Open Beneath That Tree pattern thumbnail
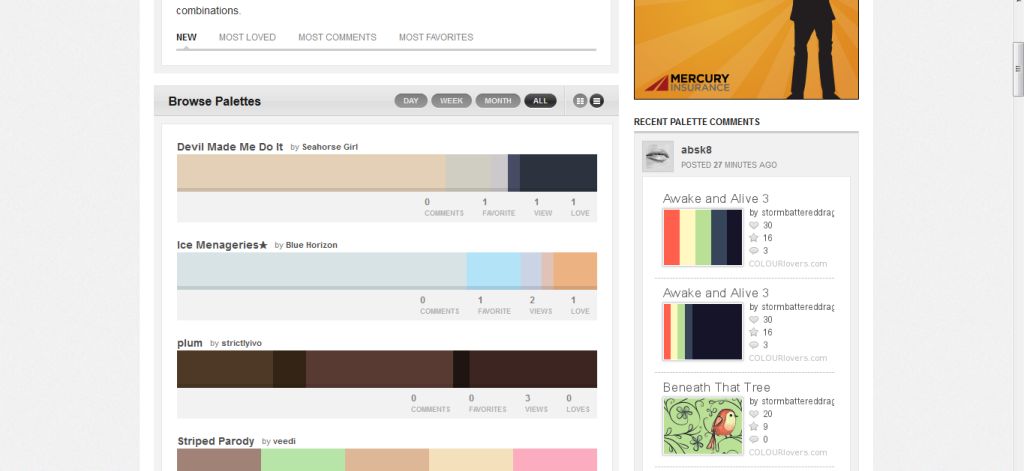Screen dimensions: 1024x471 702,426
